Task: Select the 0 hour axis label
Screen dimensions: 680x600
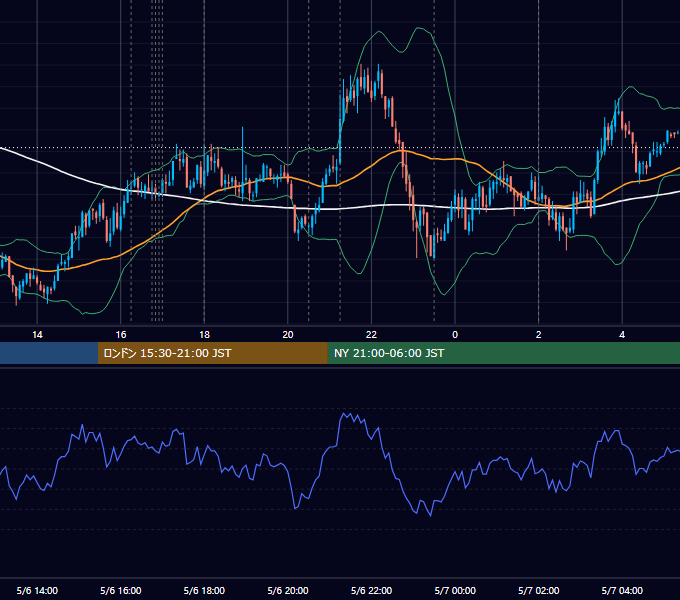Action: pyautogui.click(x=455, y=335)
